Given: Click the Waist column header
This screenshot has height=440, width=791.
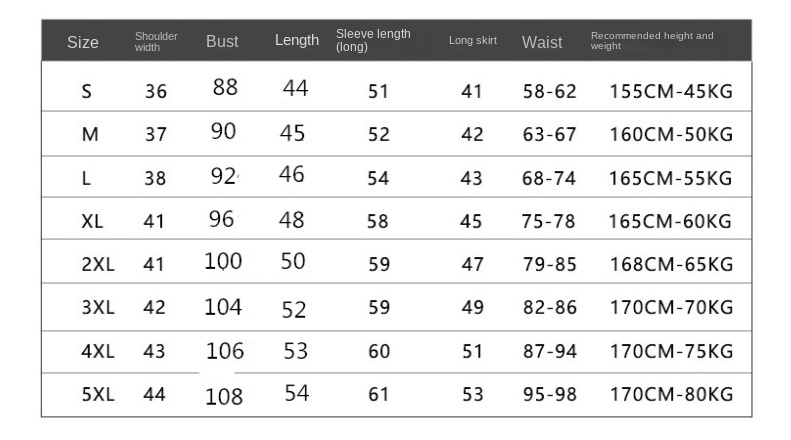Looking at the screenshot, I should coord(542,42).
